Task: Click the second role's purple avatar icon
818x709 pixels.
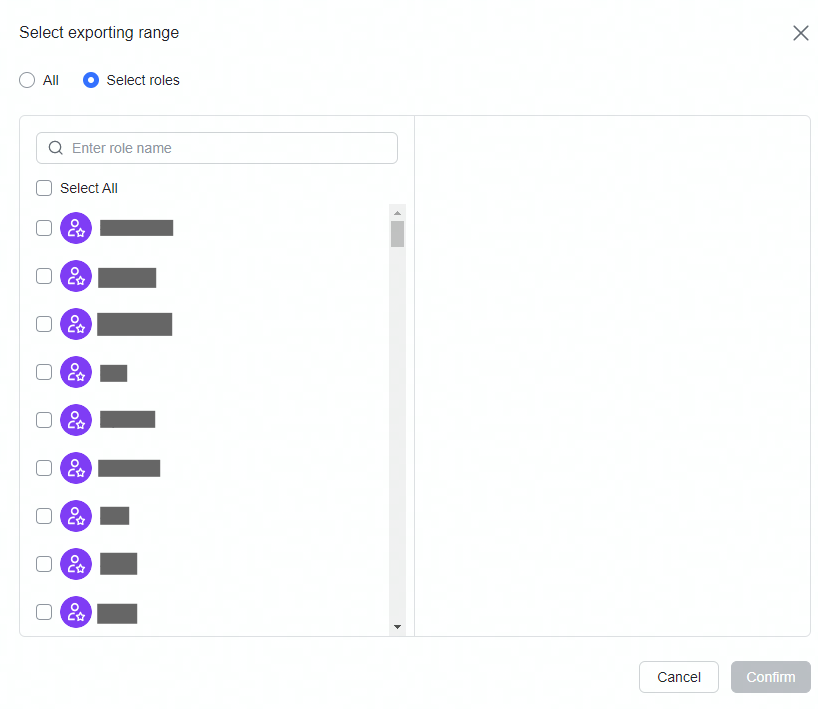Action: (76, 276)
